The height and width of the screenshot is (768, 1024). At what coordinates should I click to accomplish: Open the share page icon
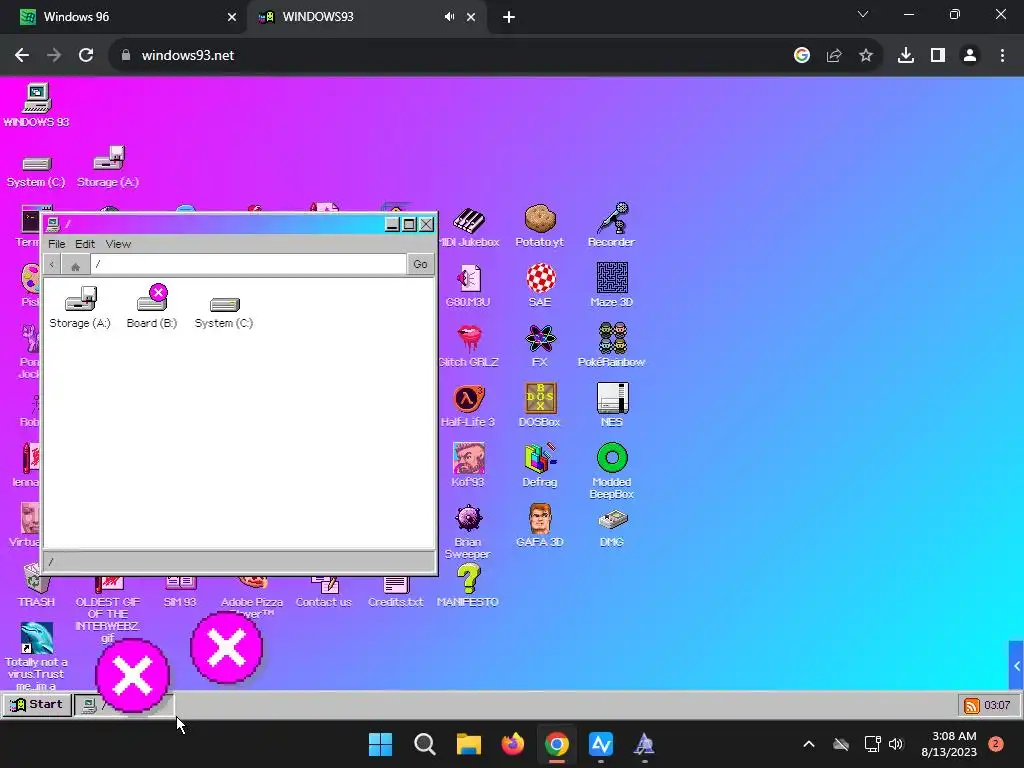834,56
